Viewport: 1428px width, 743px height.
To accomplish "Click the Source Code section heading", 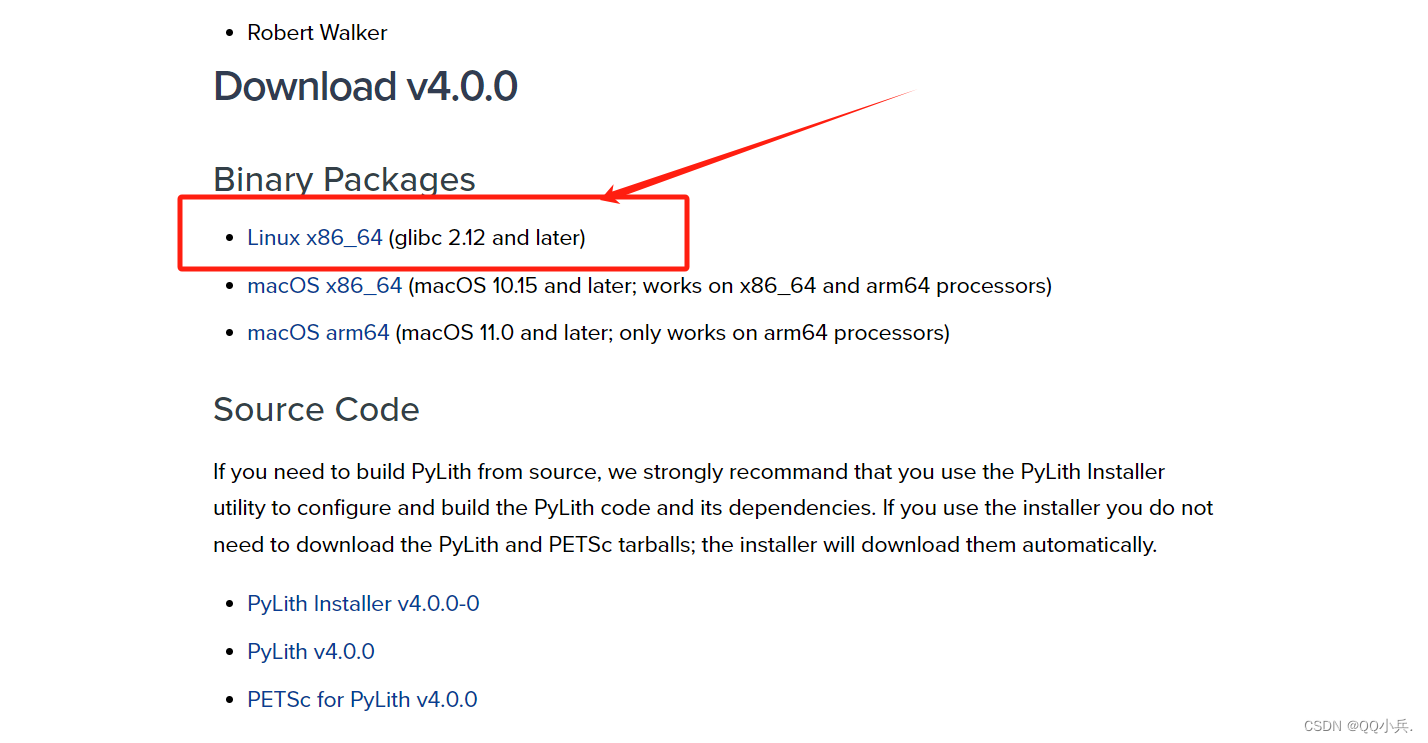I will tap(316, 409).
